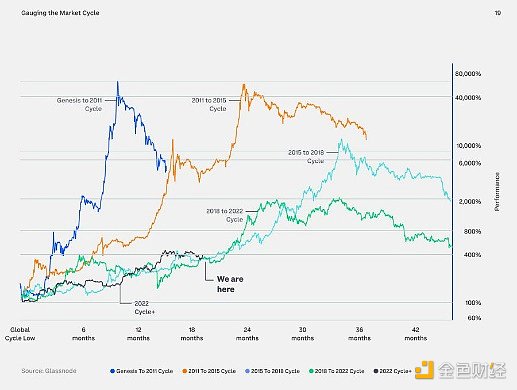Screen dimensions: 517x390
Task: Click the 100% y-axis tick label
Action: (x=473, y=303)
